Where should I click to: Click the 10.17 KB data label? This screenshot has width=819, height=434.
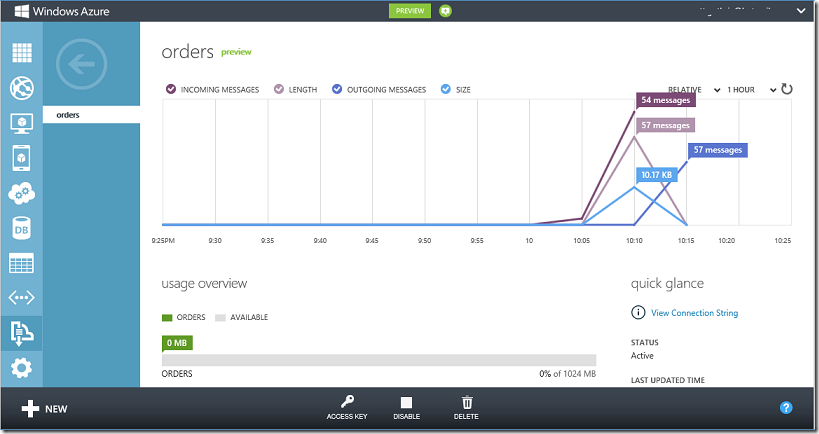coord(657,175)
